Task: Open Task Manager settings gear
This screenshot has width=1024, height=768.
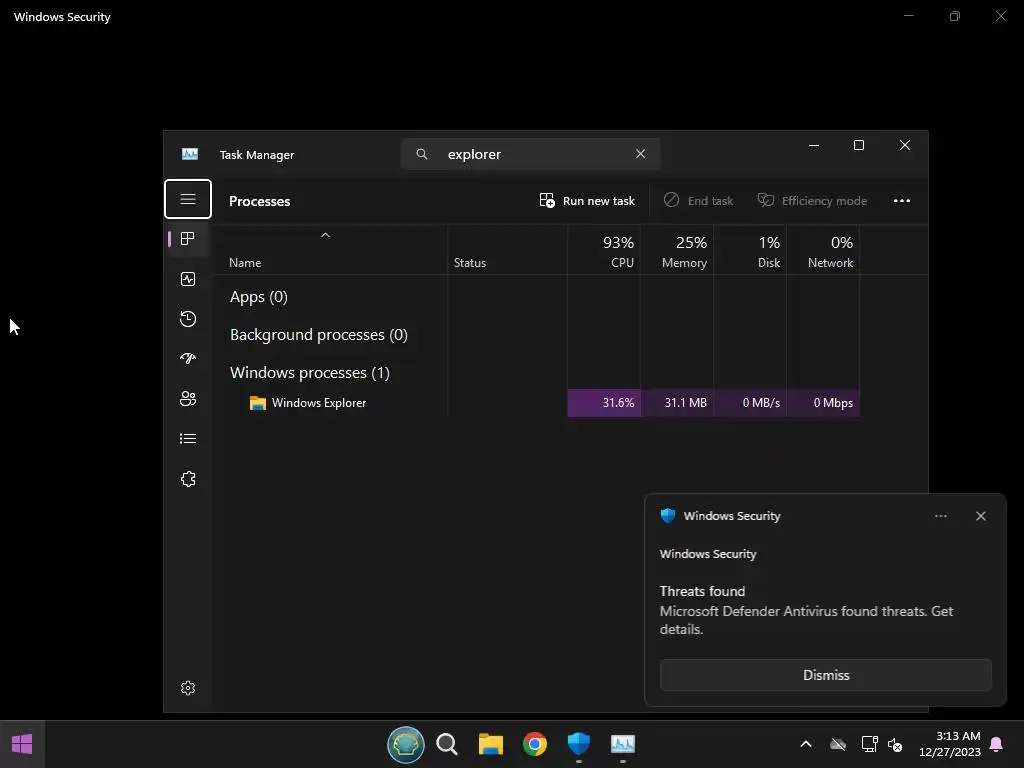Action: [187, 688]
